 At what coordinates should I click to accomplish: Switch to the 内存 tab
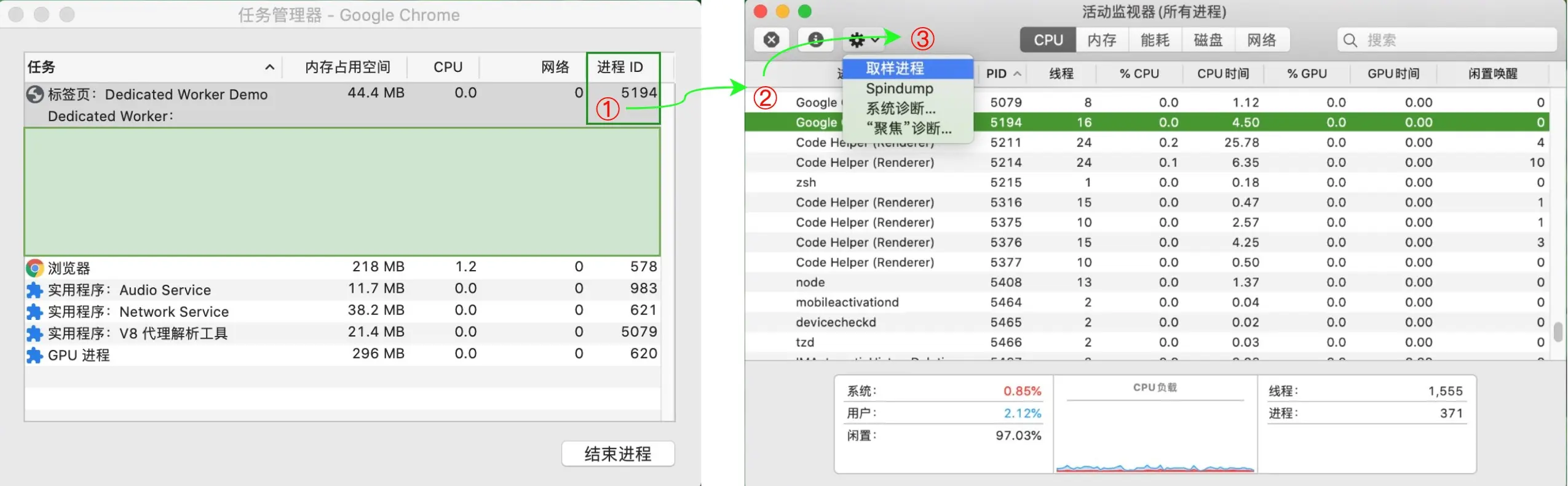tap(1102, 40)
